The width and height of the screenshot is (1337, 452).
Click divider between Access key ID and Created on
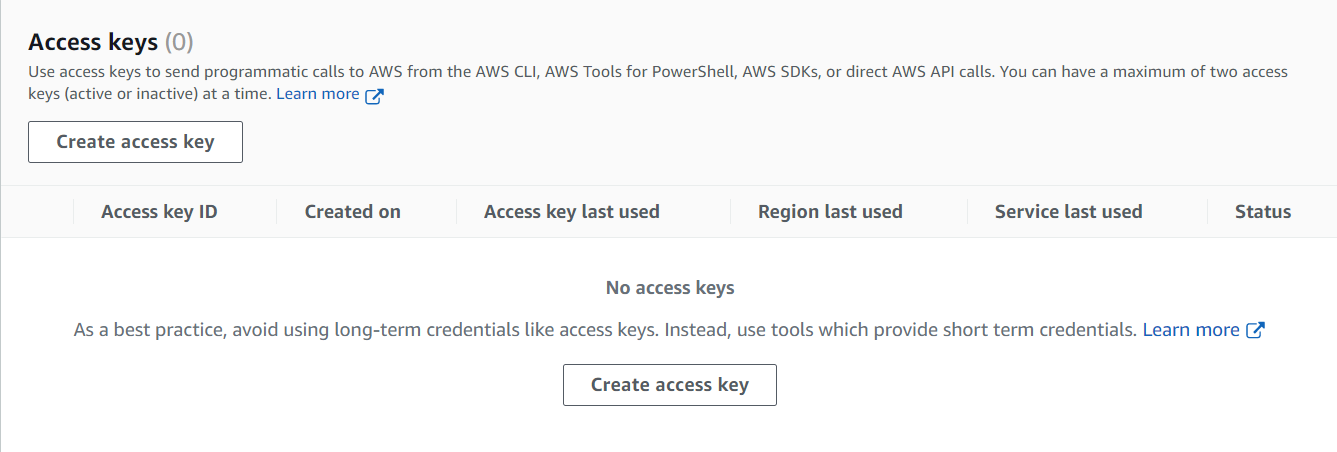(x=277, y=211)
